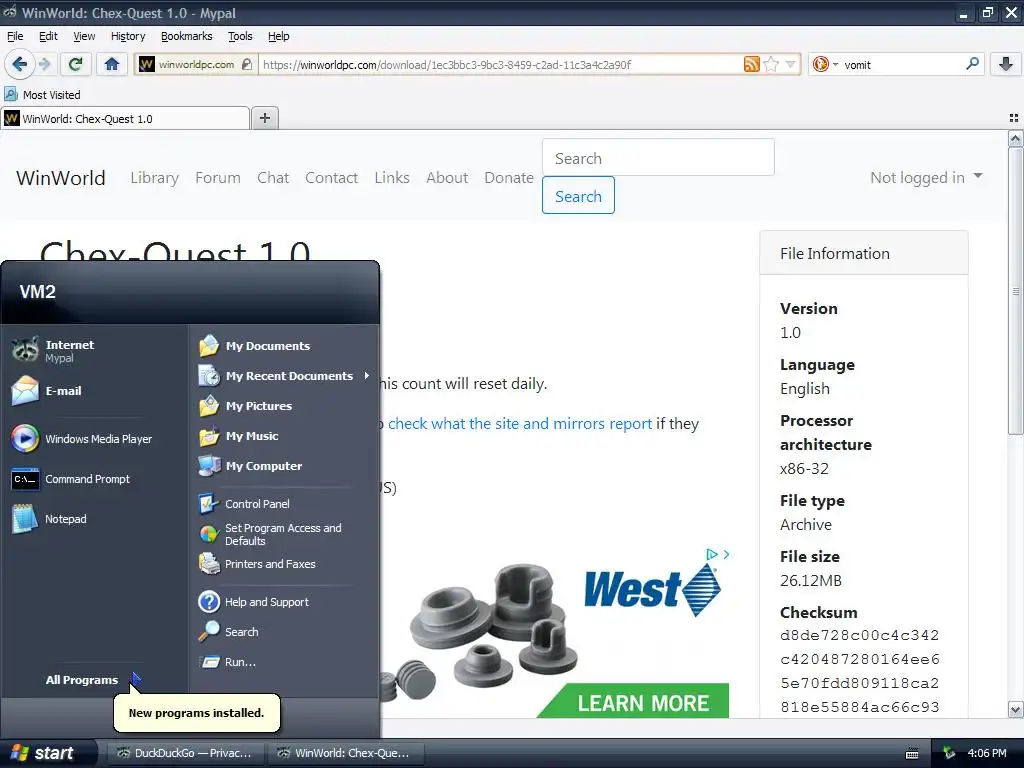Open the downloads arrow button
This screenshot has height=768, width=1024.
[x=1006, y=64]
